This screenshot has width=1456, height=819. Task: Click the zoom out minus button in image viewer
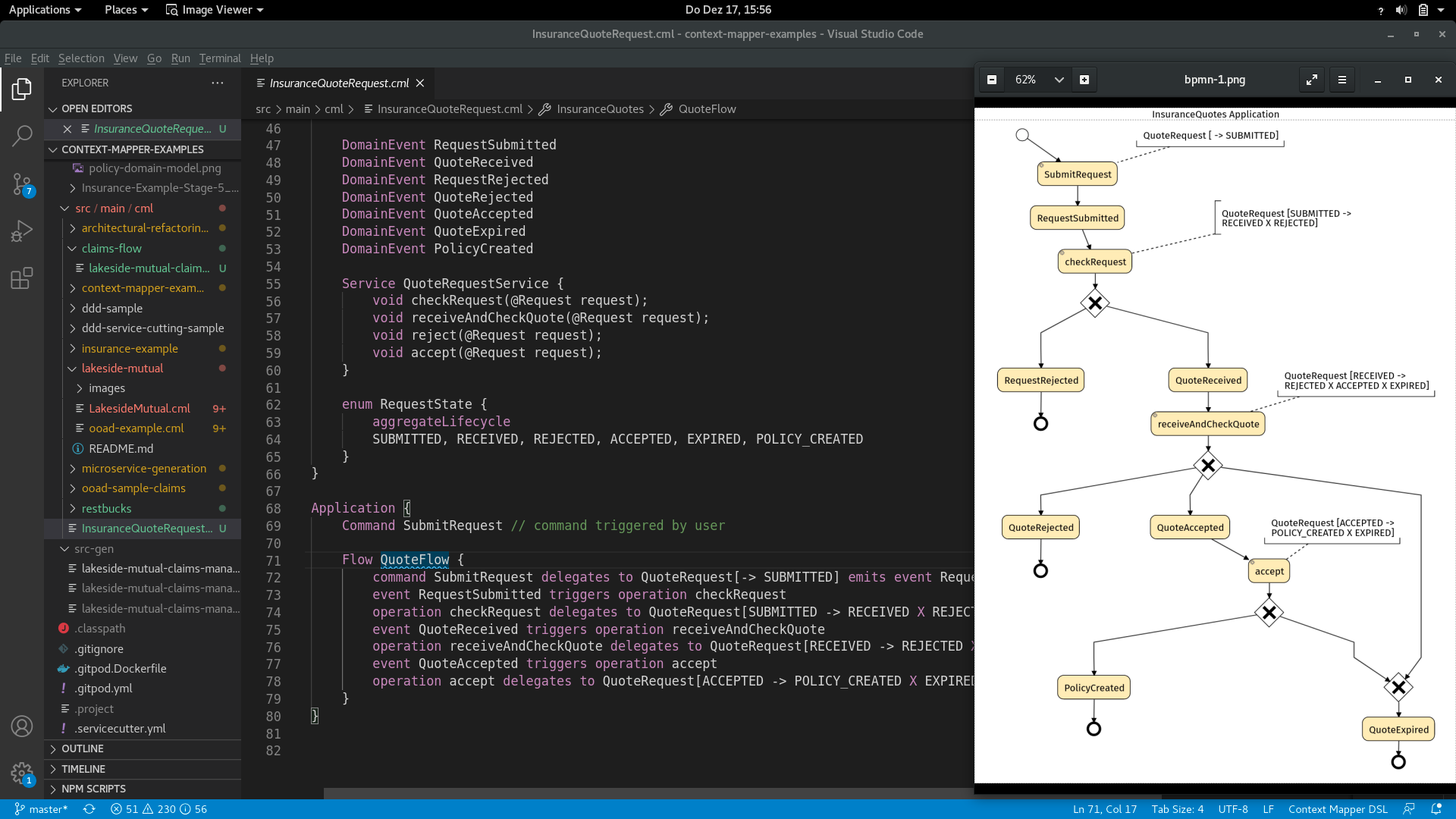pos(992,79)
